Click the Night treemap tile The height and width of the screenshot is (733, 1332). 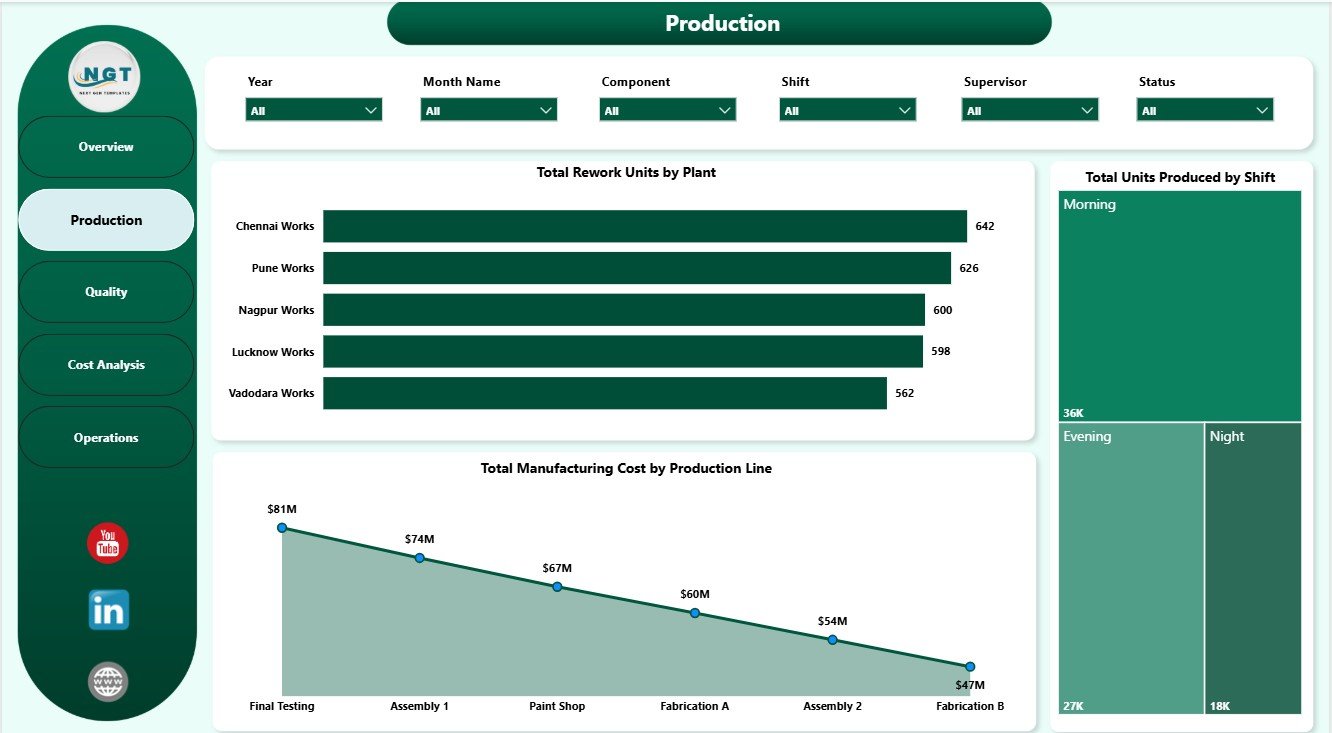(1253, 568)
